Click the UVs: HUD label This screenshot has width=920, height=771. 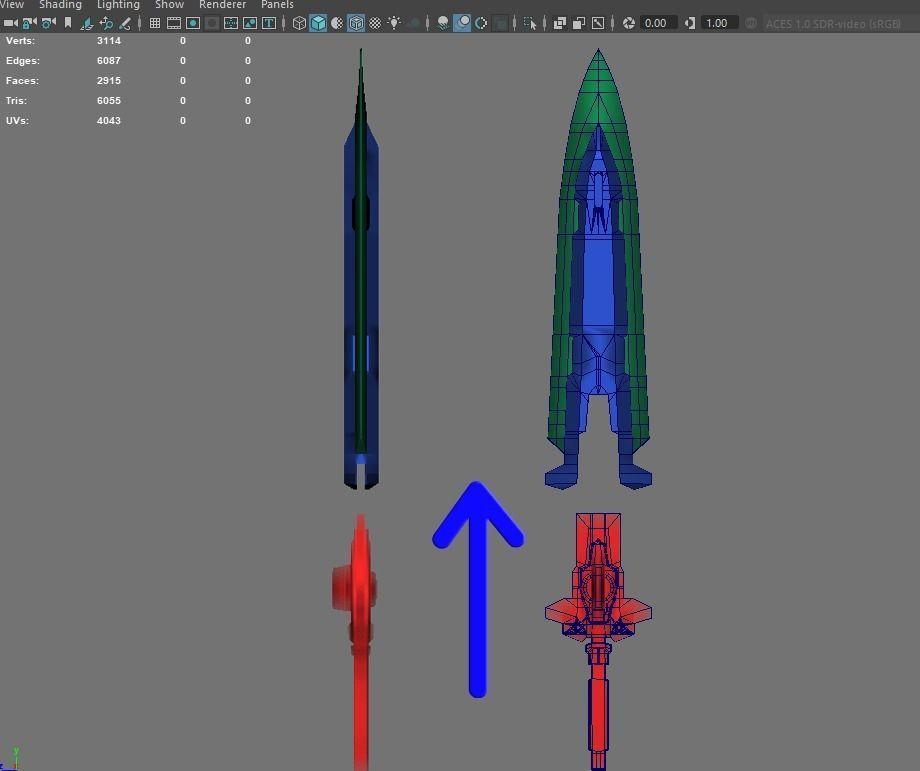click(x=17, y=120)
